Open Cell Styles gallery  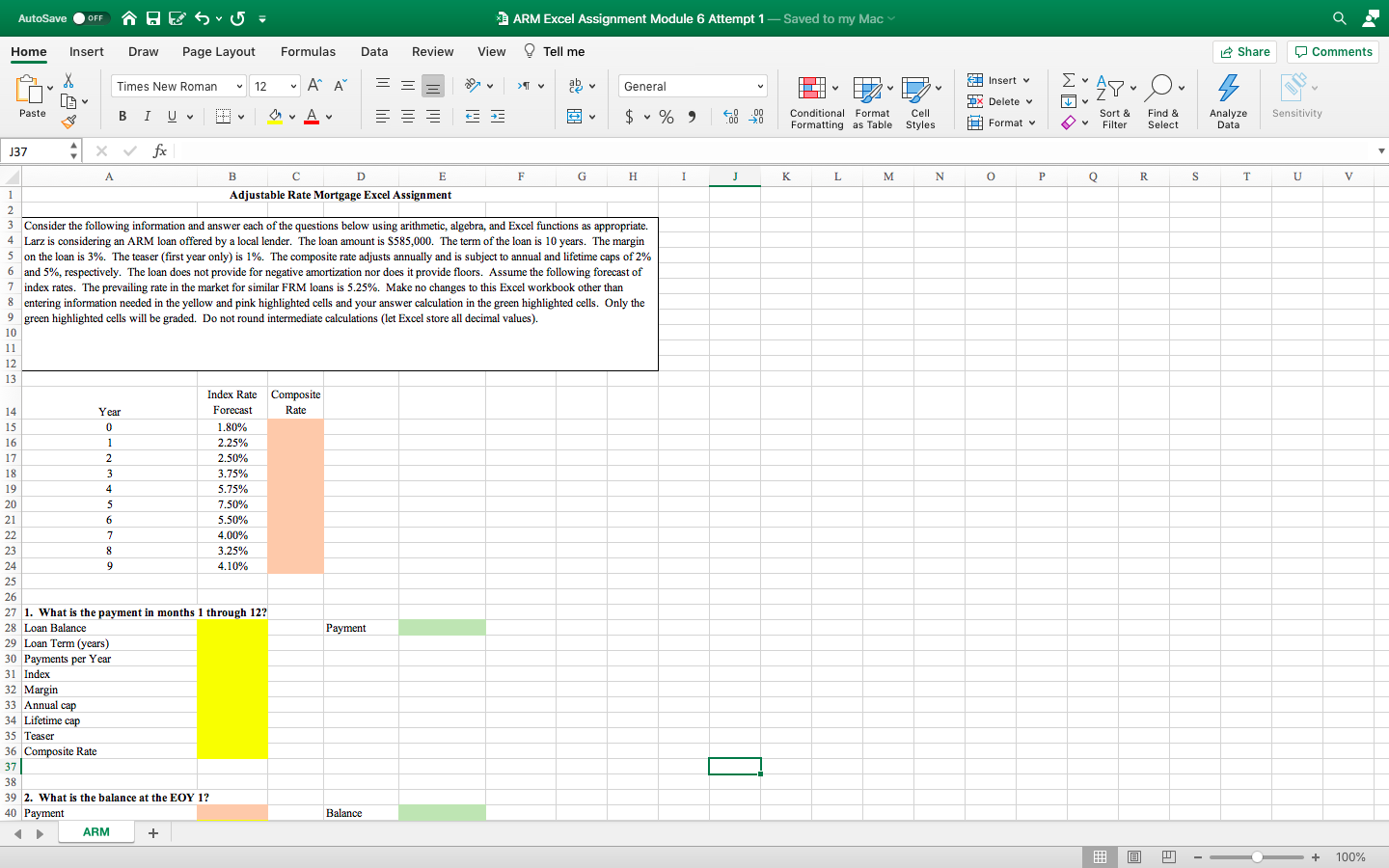(920, 101)
